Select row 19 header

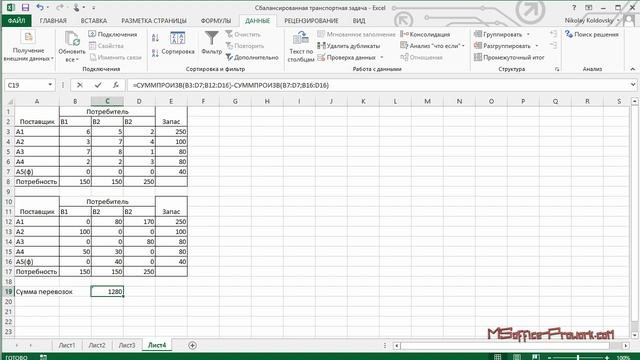coord(8,291)
